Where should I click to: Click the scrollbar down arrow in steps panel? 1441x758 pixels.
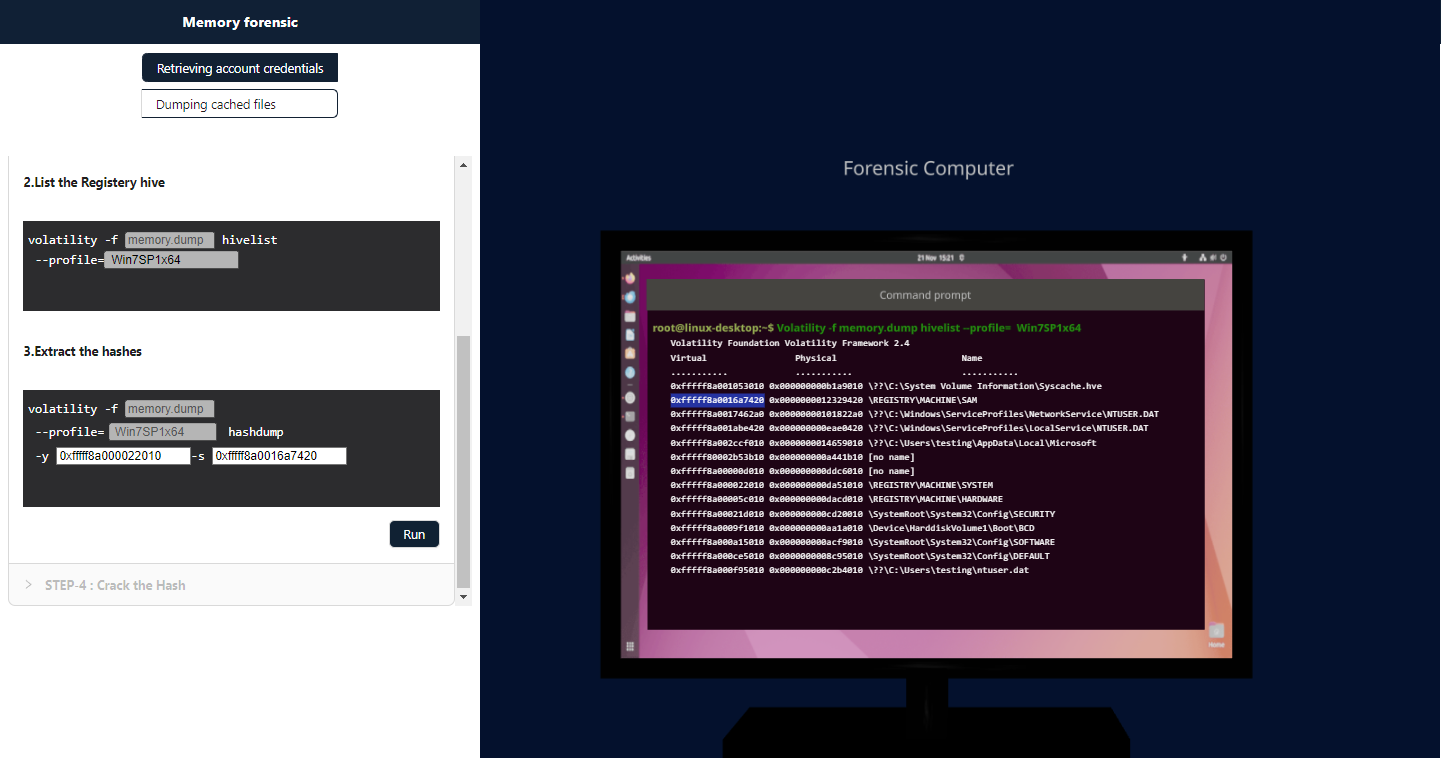(463, 597)
